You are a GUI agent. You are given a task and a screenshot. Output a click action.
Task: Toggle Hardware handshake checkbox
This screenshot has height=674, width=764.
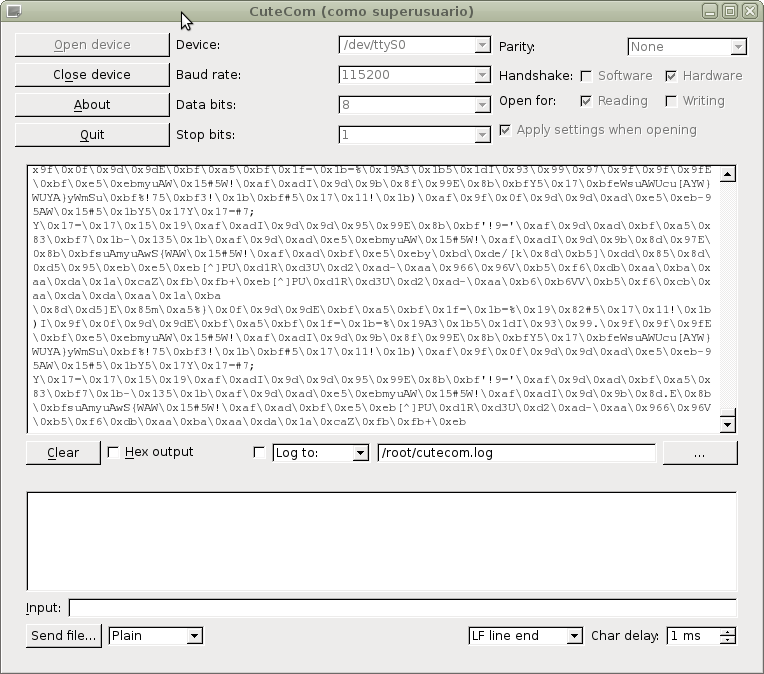click(x=671, y=76)
